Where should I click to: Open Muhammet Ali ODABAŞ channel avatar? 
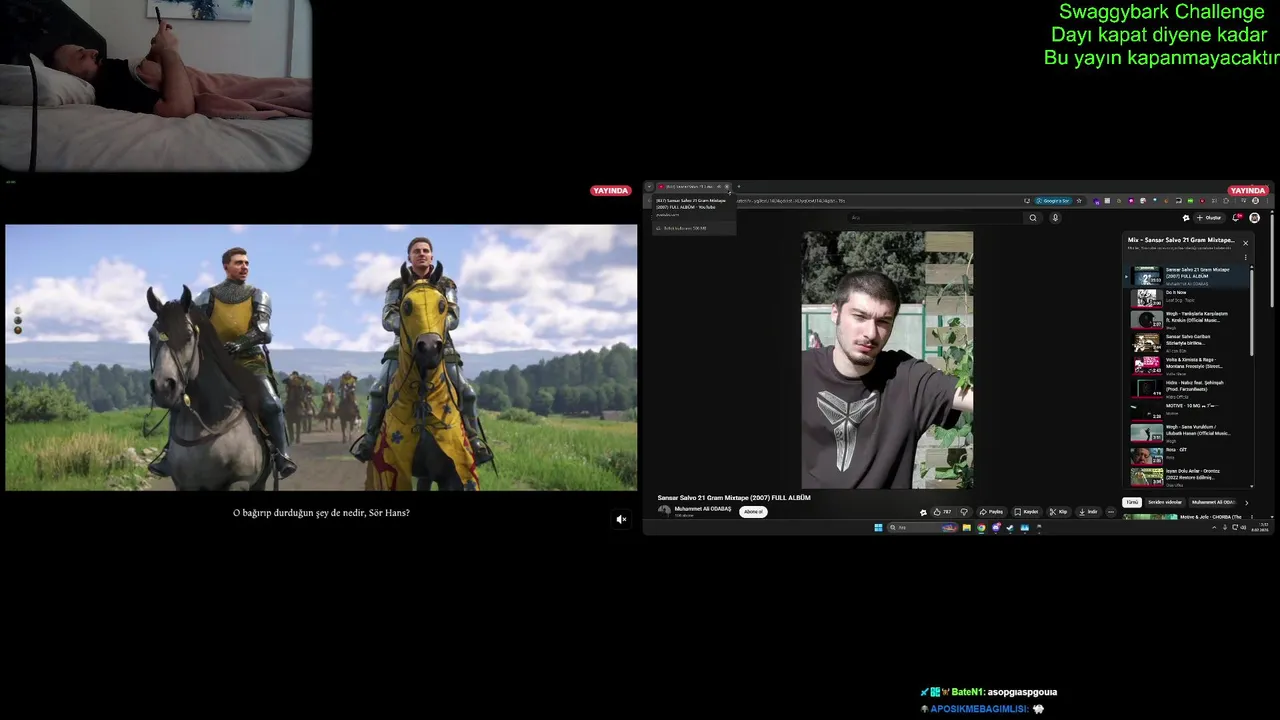tap(664, 511)
